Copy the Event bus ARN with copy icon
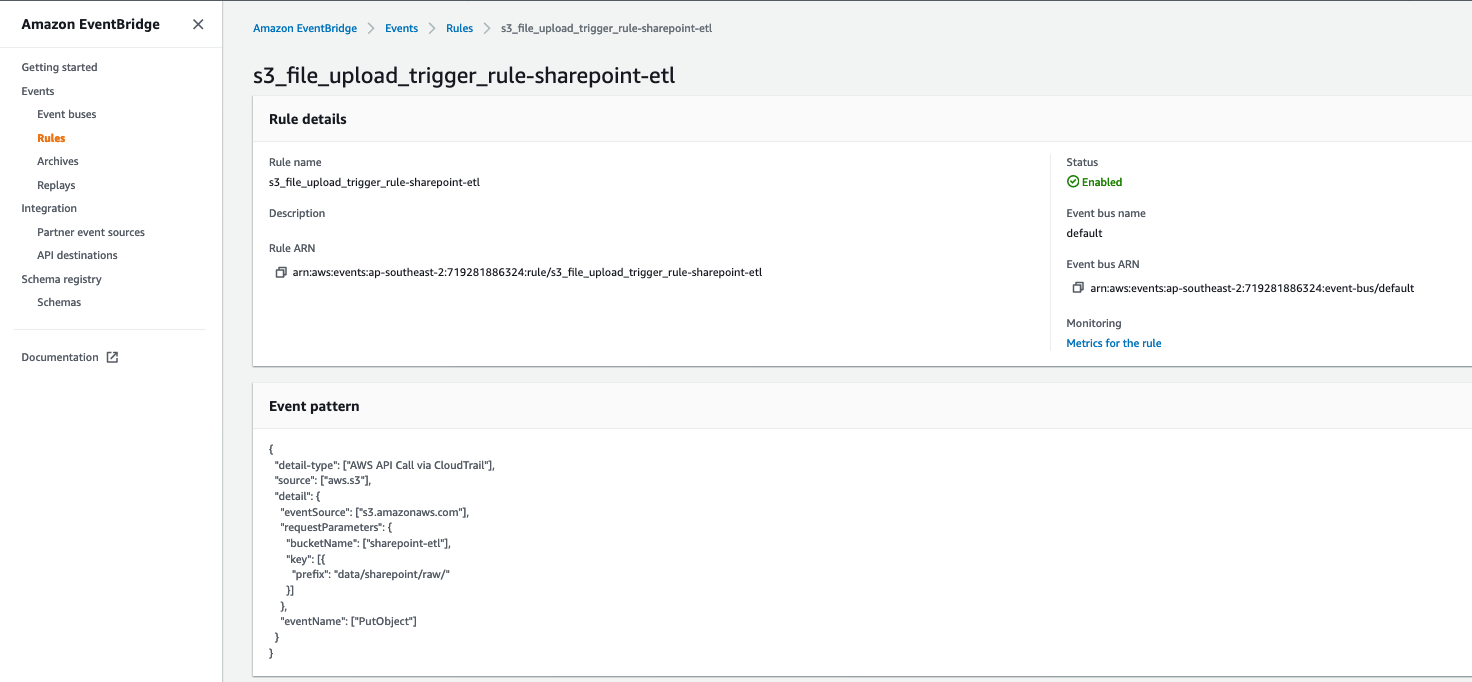The width and height of the screenshot is (1472, 682). pyautogui.click(x=1078, y=288)
